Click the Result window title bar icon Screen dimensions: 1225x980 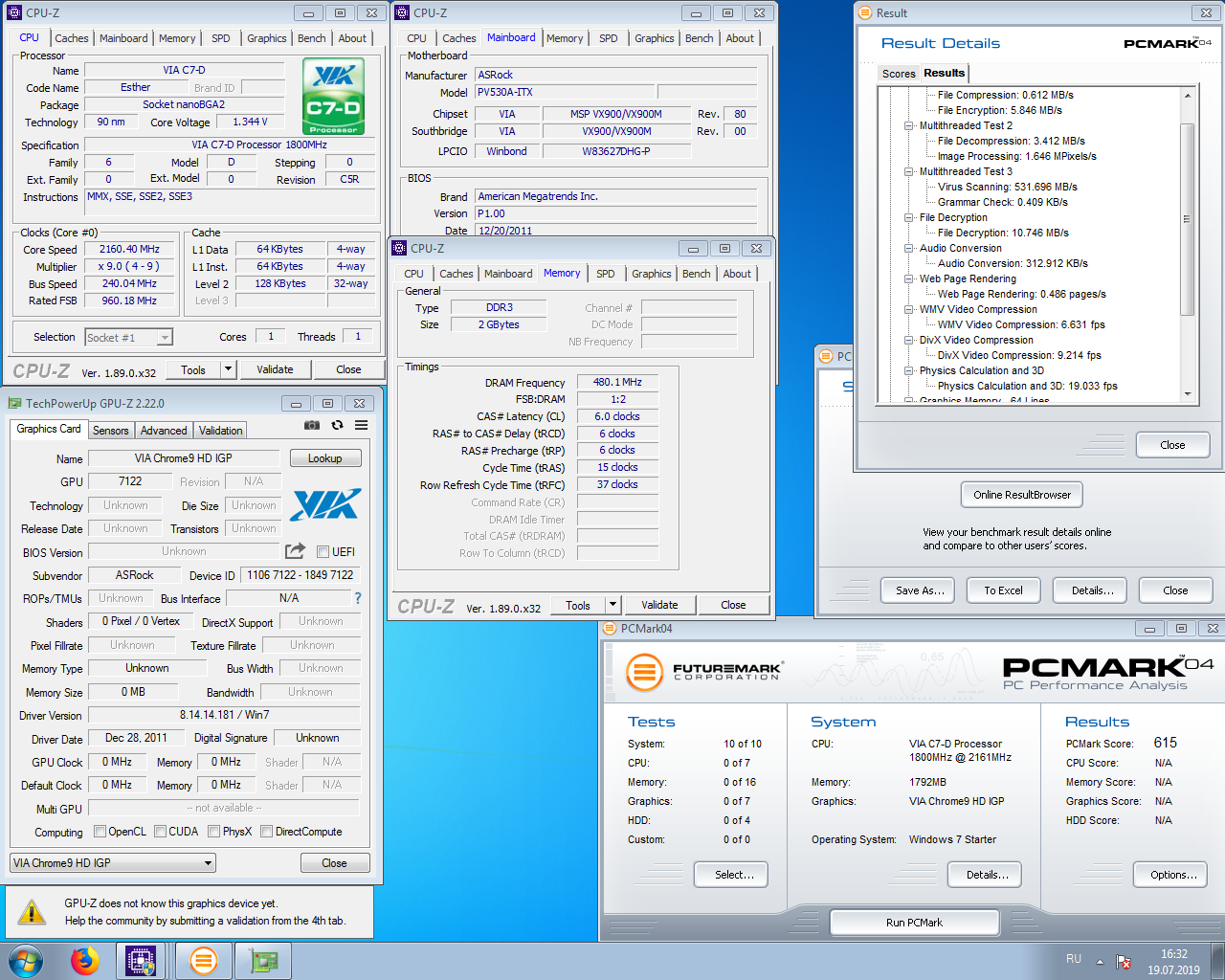pos(865,12)
